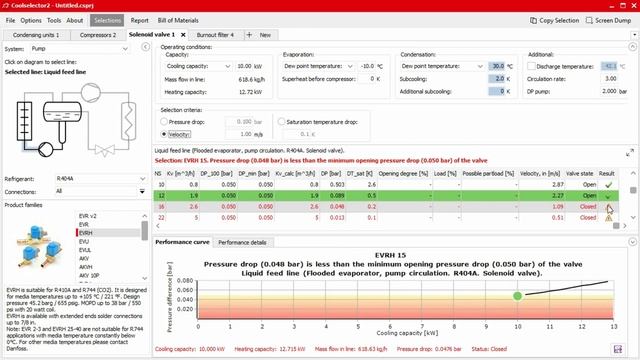Edit the Subcooling 2.0 field
The height and width of the screenshot is (360, 640).
click(497, 79)
